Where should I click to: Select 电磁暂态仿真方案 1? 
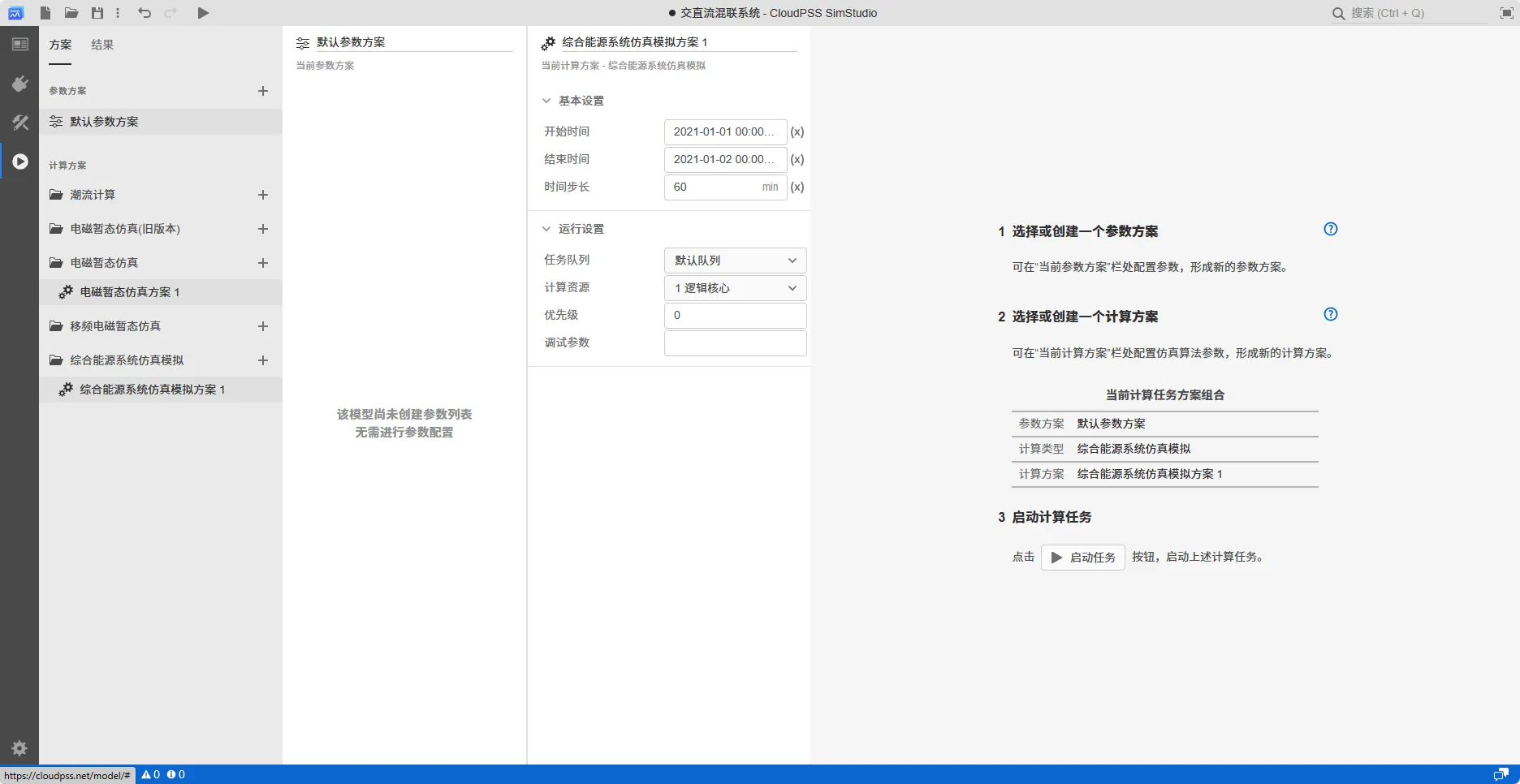click(x=161, y=292)
